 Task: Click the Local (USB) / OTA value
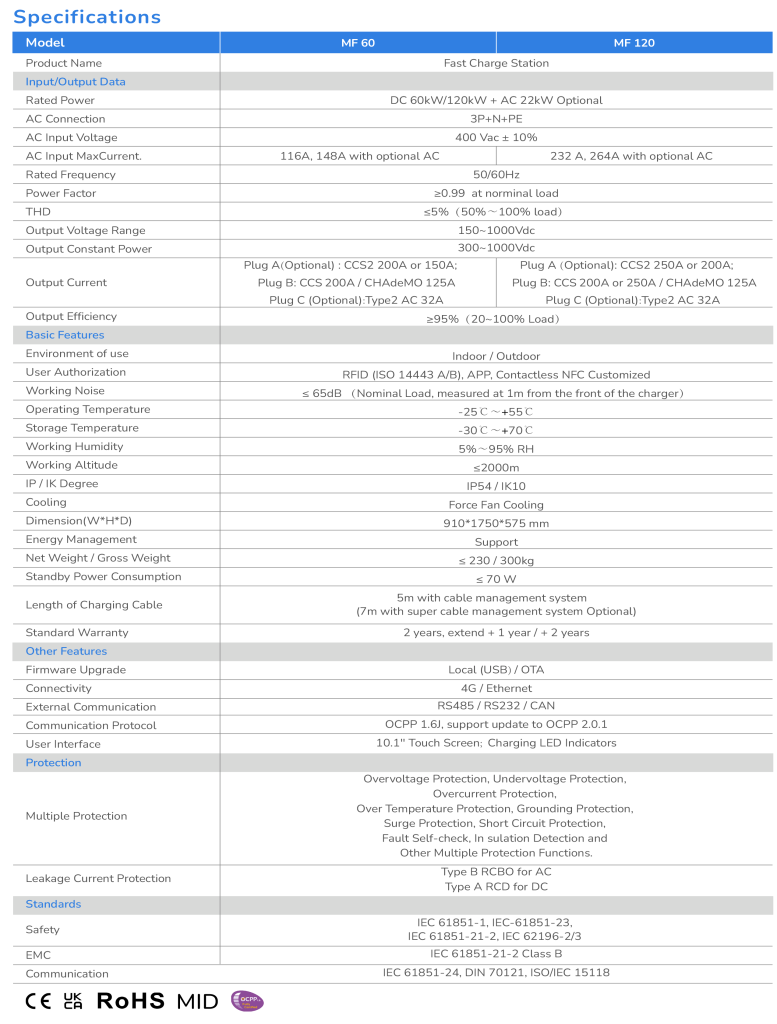(496, 669)
